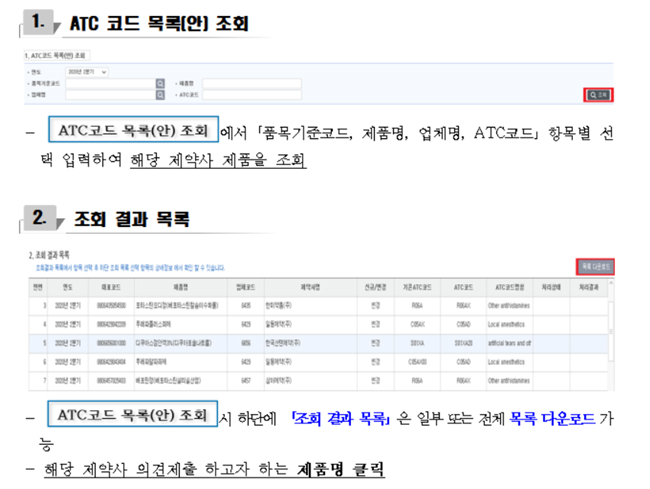
Task: Click the results table scroll-up arrow
Action: (x=611, y=283)
